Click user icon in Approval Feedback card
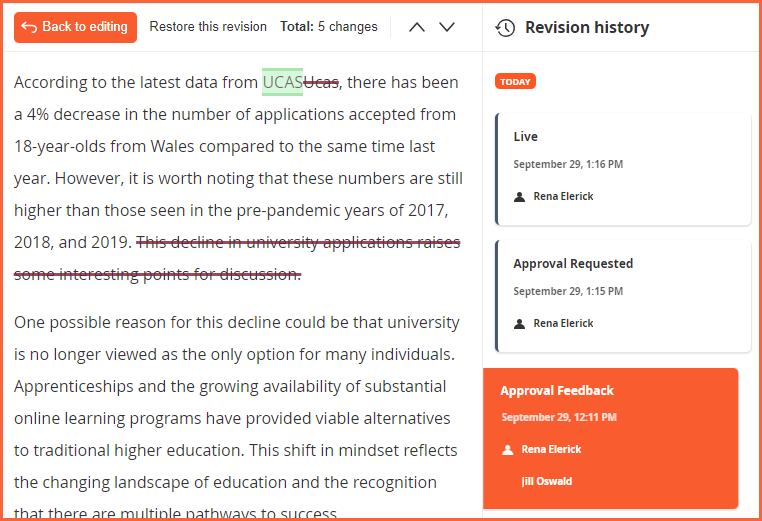Screen dimensions: 762x521 [x=507, y=450]
